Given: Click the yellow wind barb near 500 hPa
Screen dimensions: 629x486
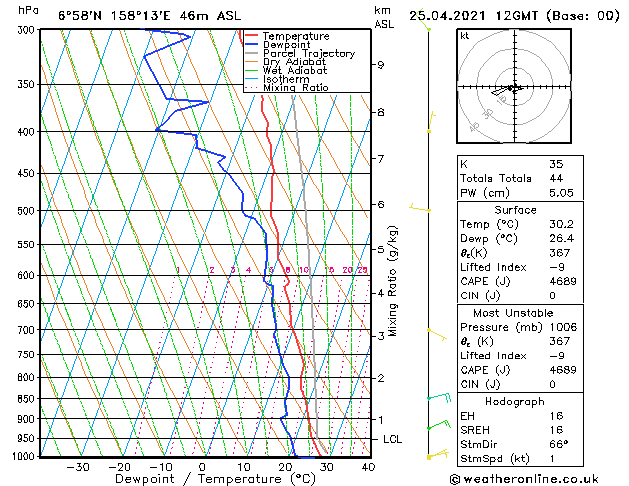Looking at the screenshot, I should tap(420, 208).
